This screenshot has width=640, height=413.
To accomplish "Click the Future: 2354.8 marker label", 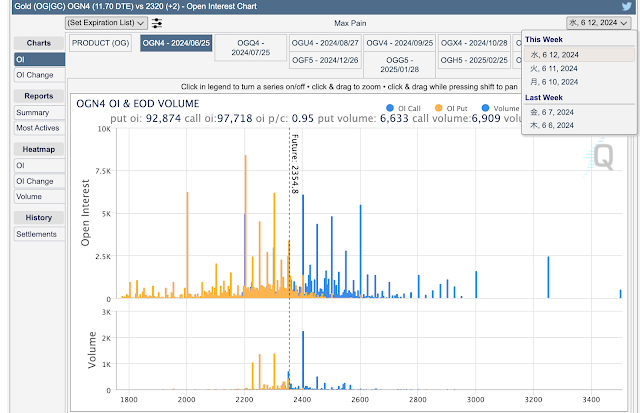I will (295, 164).
